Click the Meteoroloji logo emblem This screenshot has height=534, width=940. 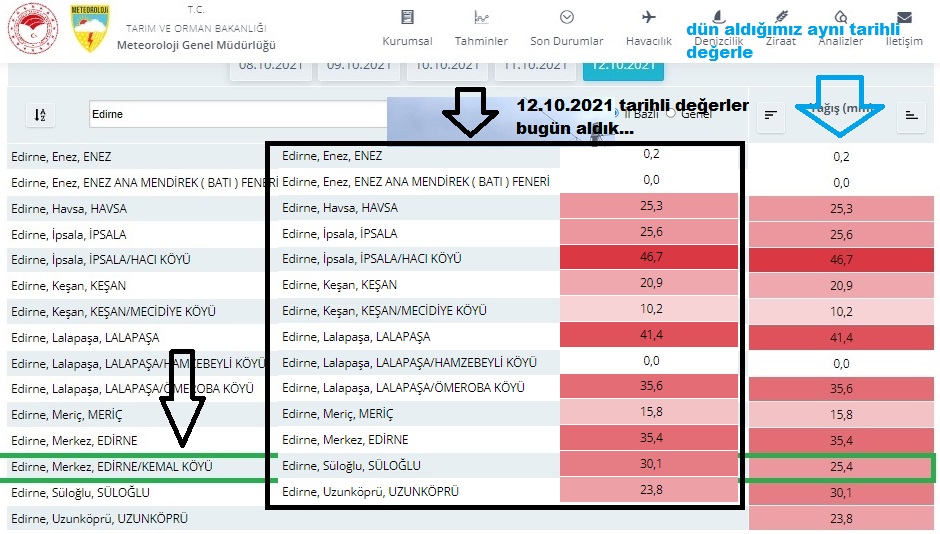[91, 29]
